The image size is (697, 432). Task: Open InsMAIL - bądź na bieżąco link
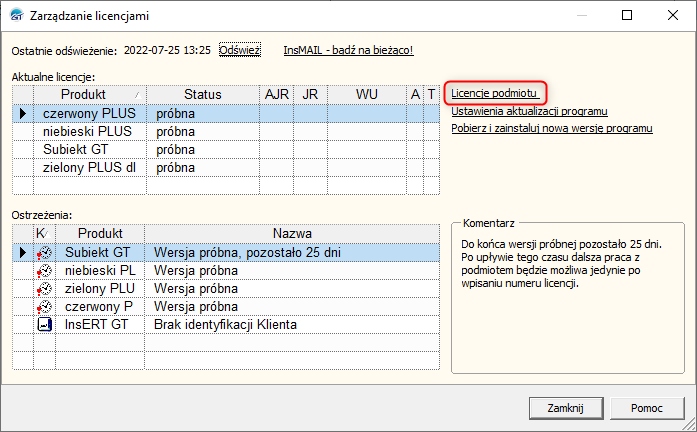[x=348, y=50]
